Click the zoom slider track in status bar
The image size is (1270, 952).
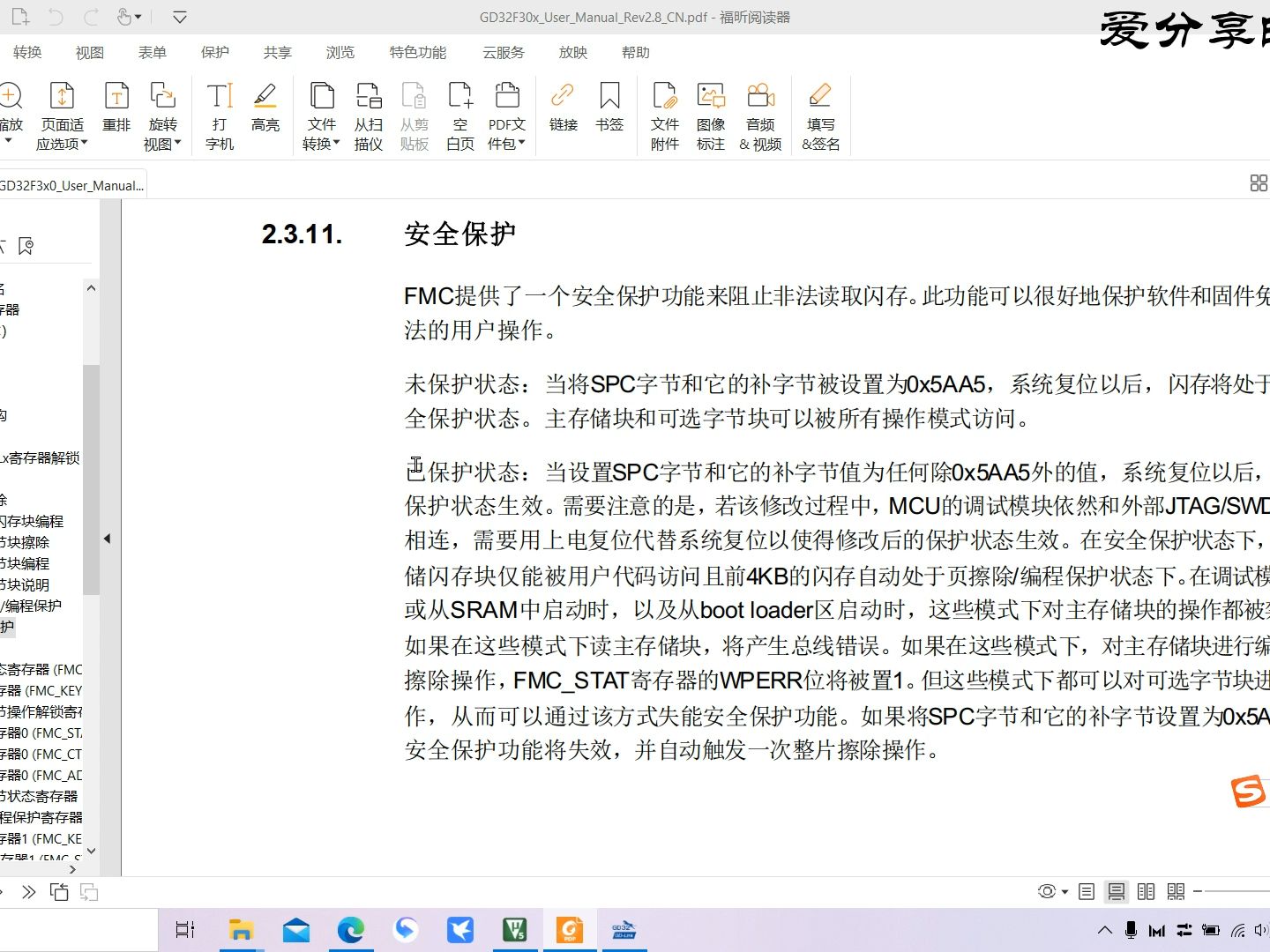pyautogui.click(x=1237, y=891)
